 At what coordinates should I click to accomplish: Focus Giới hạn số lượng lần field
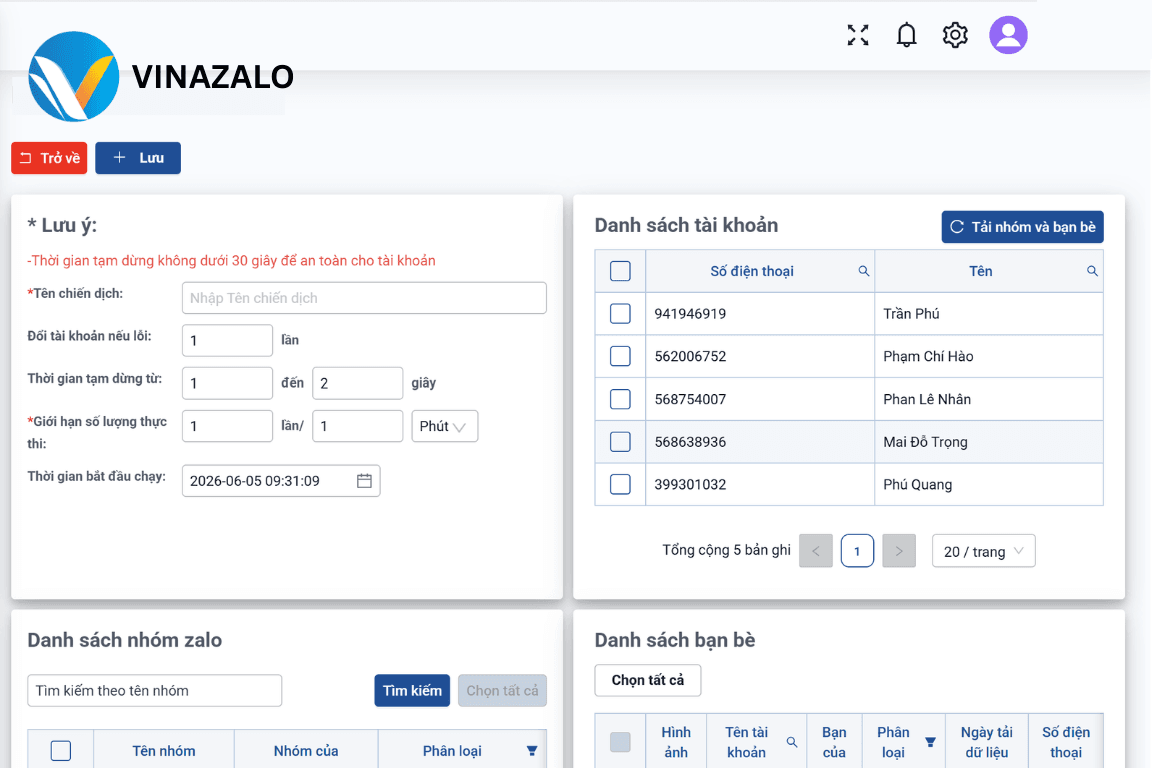coord(227,426)
